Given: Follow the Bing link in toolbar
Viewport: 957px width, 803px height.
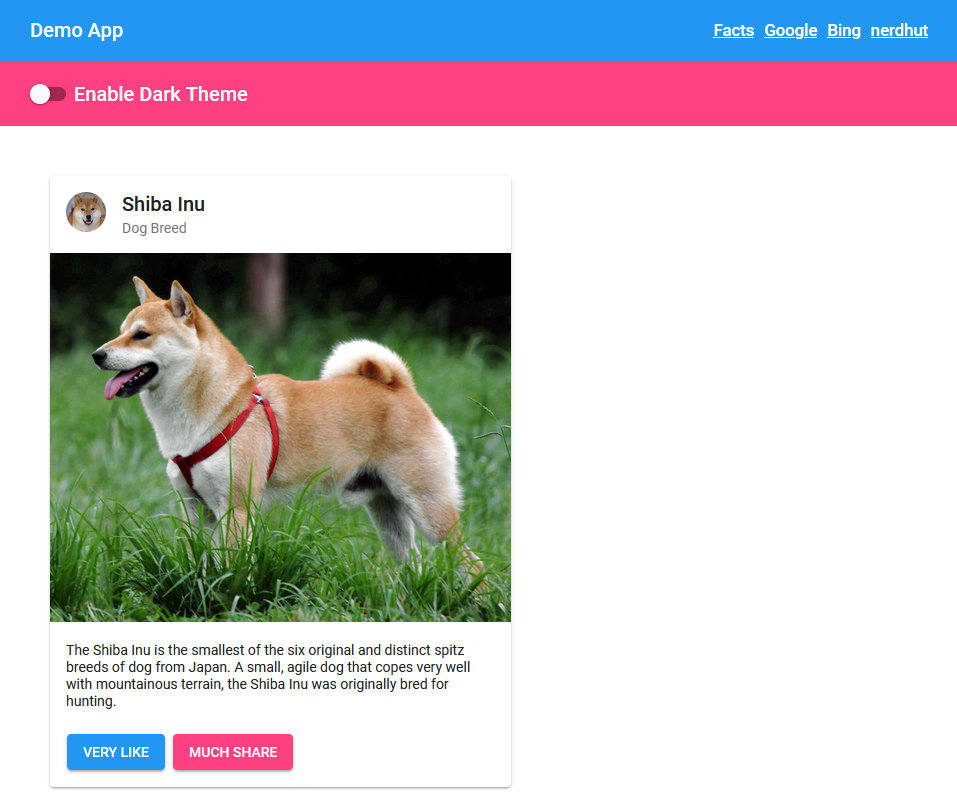Looking at the screenshot, I should 843,31.
